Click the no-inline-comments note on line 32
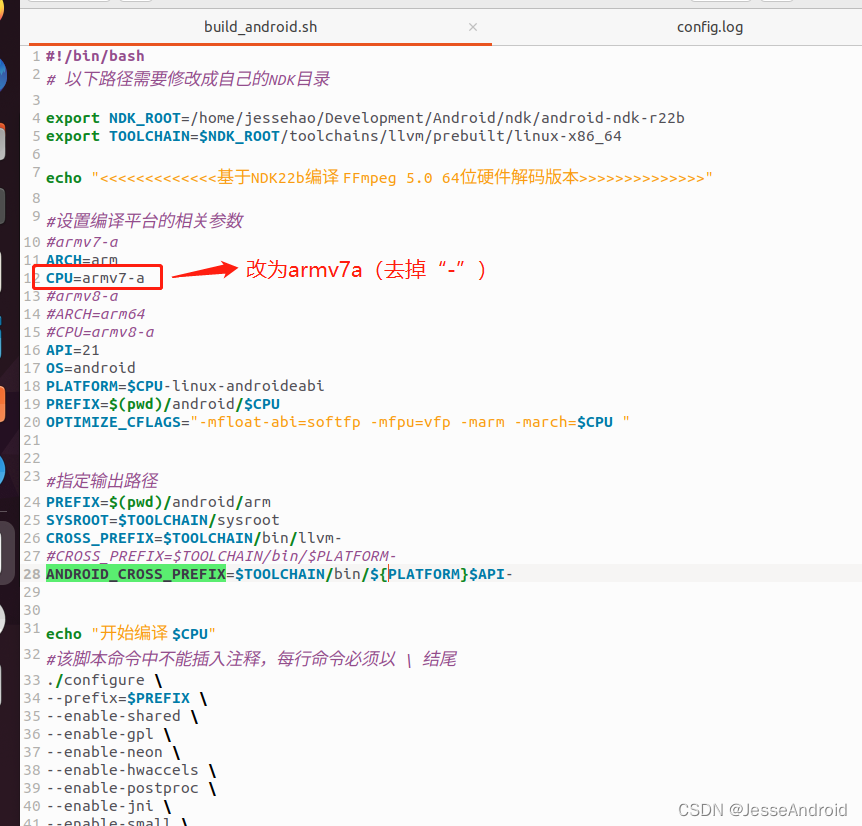 coord(252,659)
